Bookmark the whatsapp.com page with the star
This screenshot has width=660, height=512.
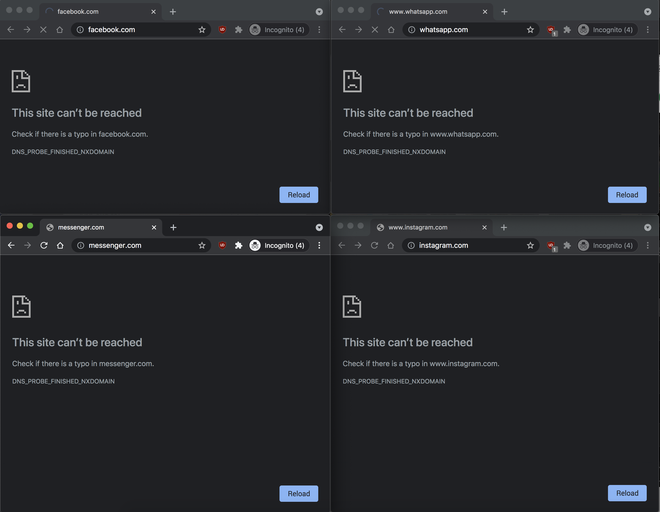(x=530, y=30)
